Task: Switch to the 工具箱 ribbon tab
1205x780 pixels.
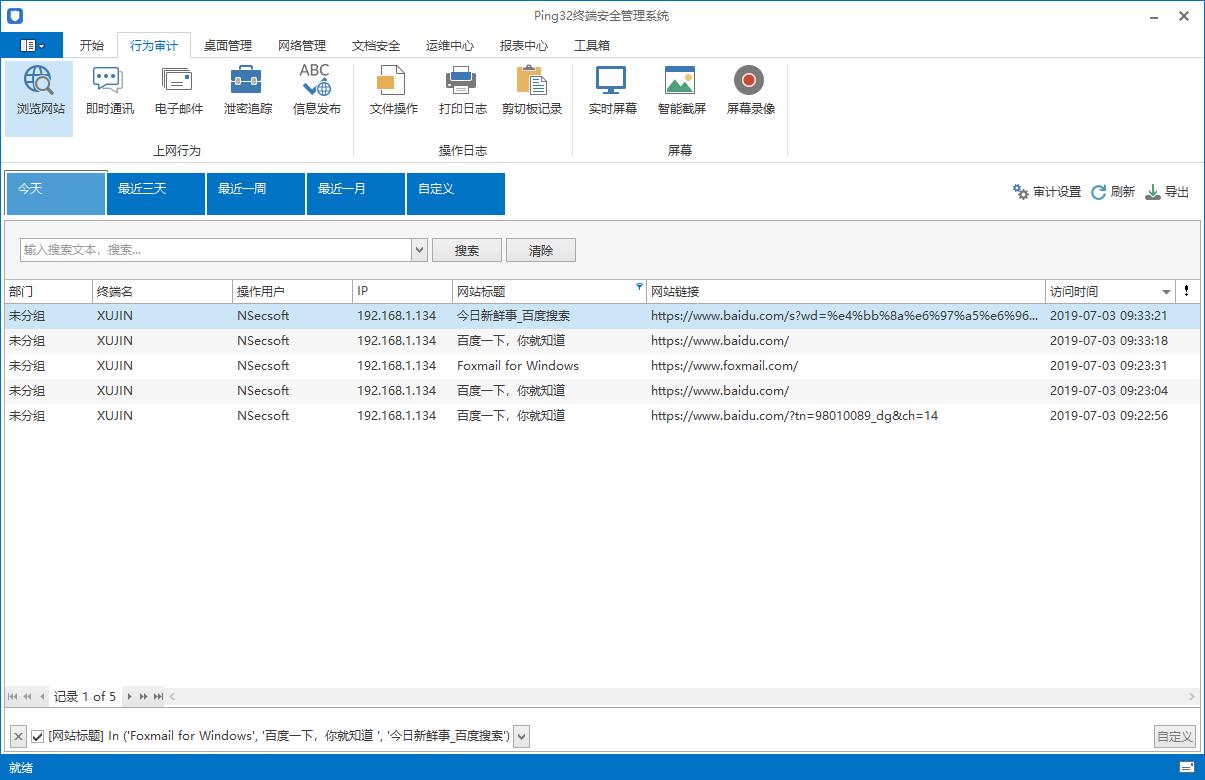Action: tap(592, 45)
